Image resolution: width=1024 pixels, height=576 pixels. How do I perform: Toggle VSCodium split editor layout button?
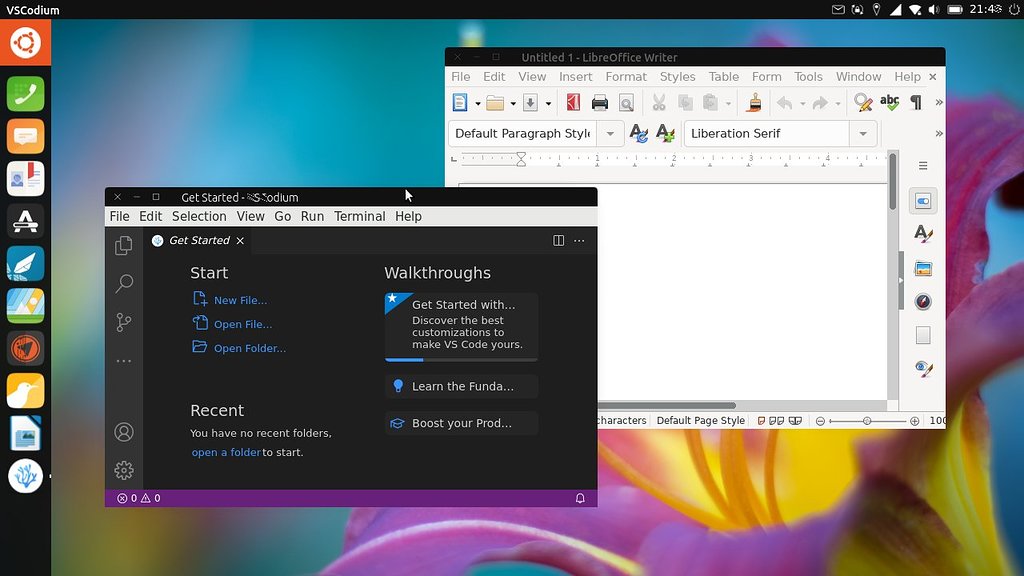(x=558, y=240)
